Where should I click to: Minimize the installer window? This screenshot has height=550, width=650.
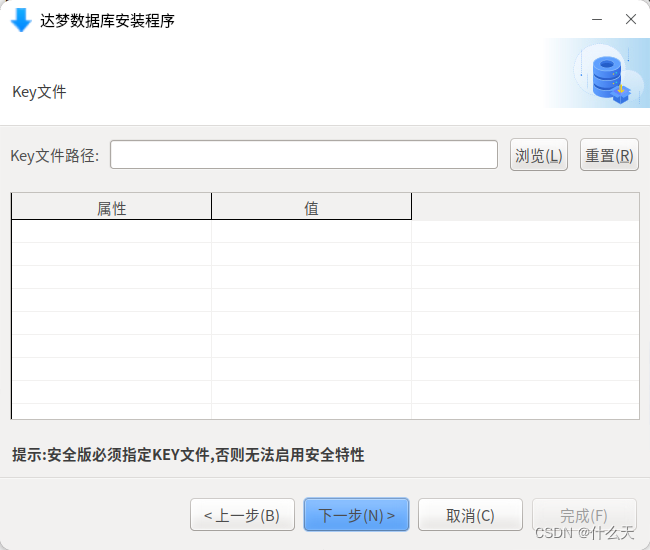click(597, 19)
